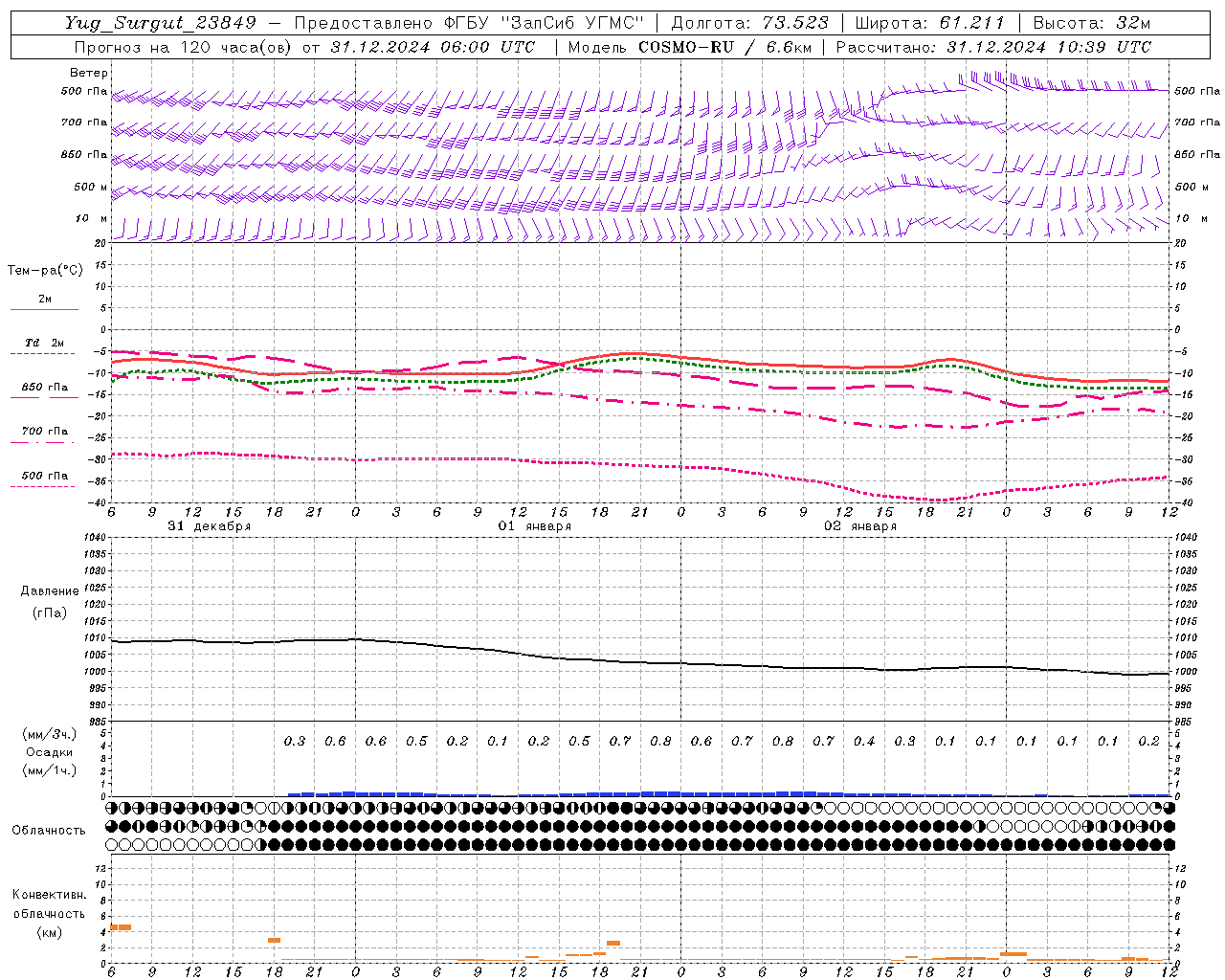Click the 500 гПа dotted legend line sample
This screenshot has height=980, width=1225.
point(42,486)
